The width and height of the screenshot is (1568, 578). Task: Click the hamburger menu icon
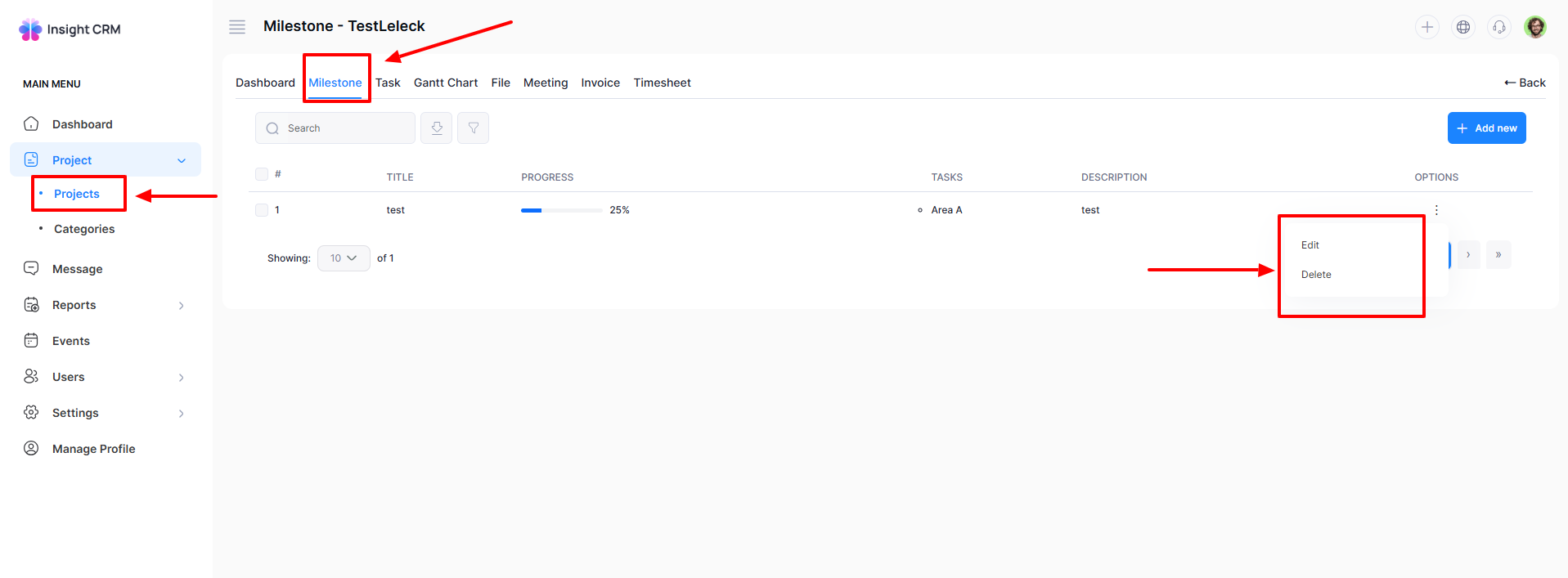[237, 27]
